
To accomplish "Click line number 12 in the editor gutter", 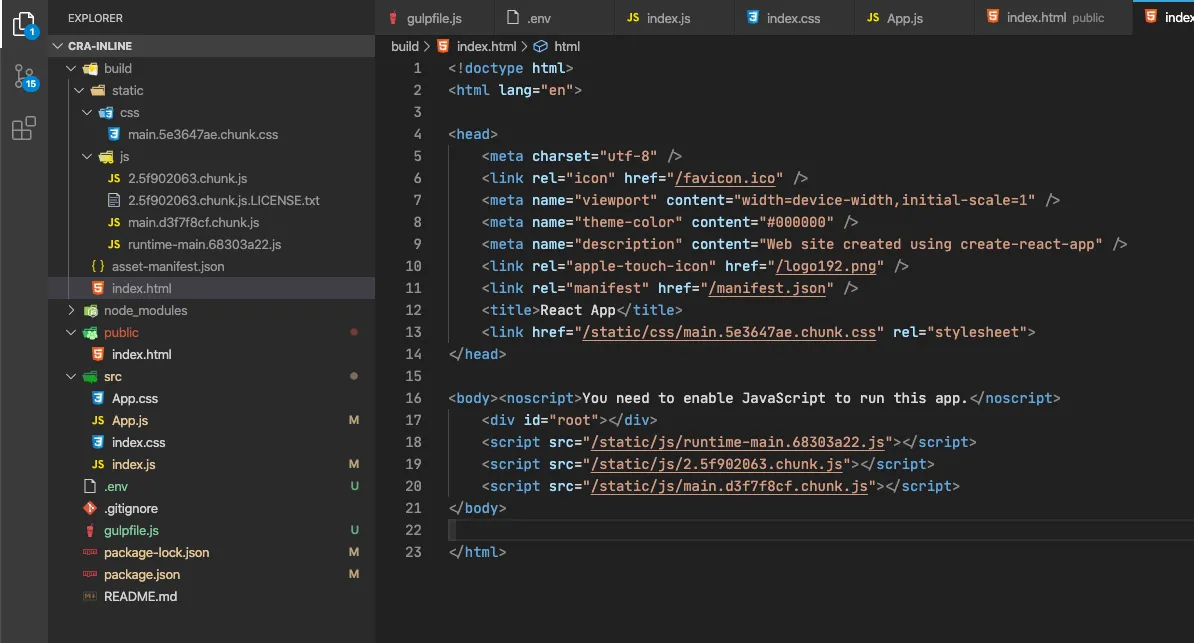I will tap(413, 310).
